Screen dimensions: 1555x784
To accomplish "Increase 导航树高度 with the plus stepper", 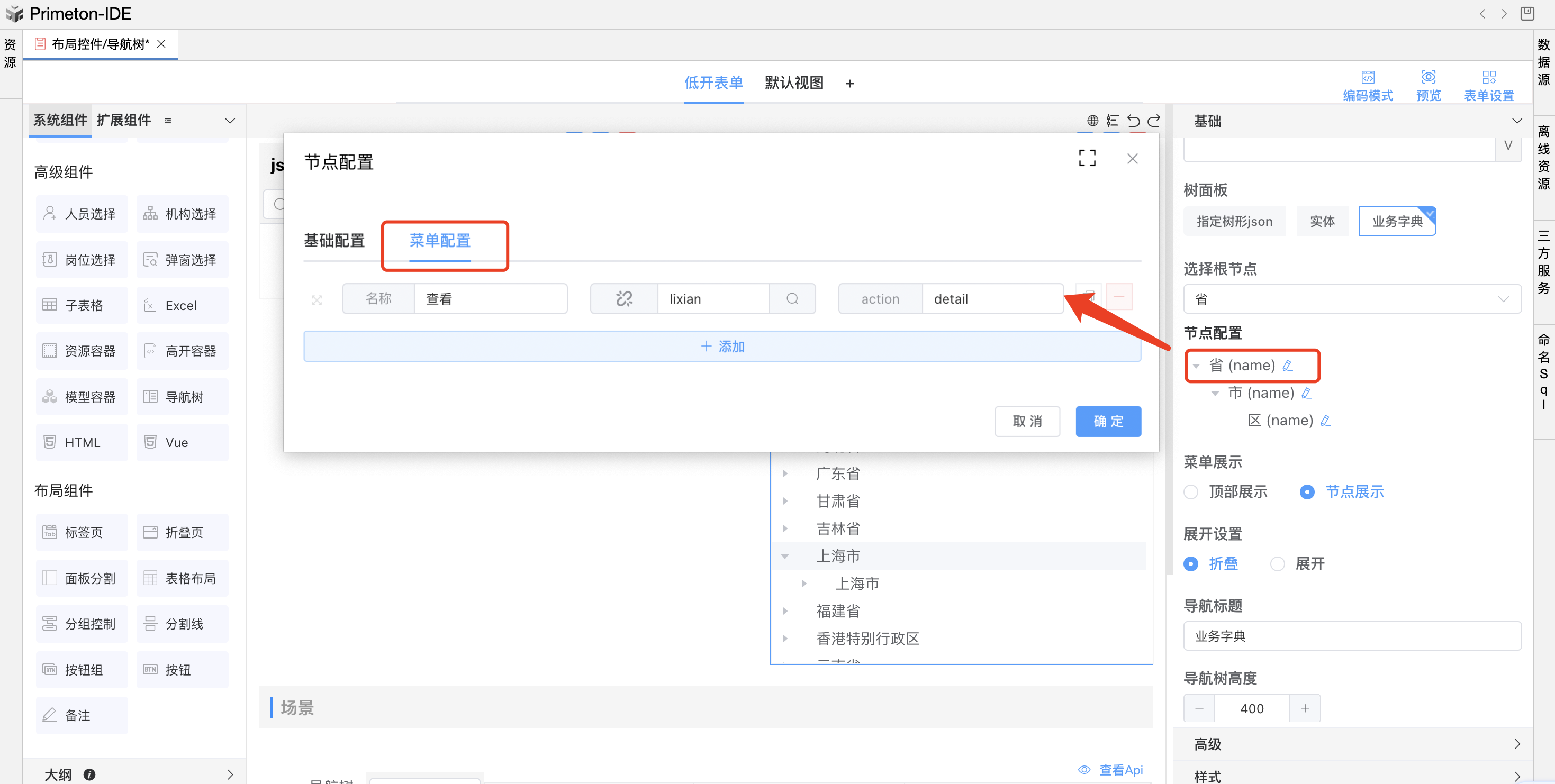I will coord(1305,708).
